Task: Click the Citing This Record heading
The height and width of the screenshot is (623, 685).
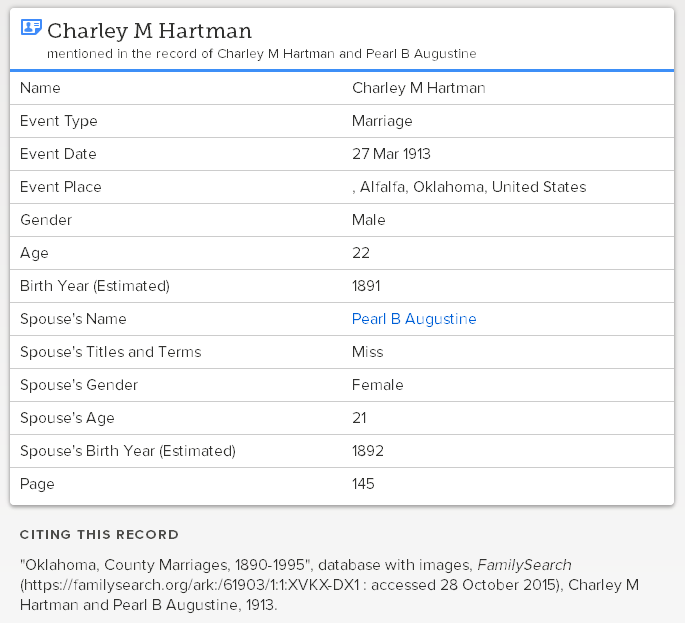Action: (x=99, y=534)
